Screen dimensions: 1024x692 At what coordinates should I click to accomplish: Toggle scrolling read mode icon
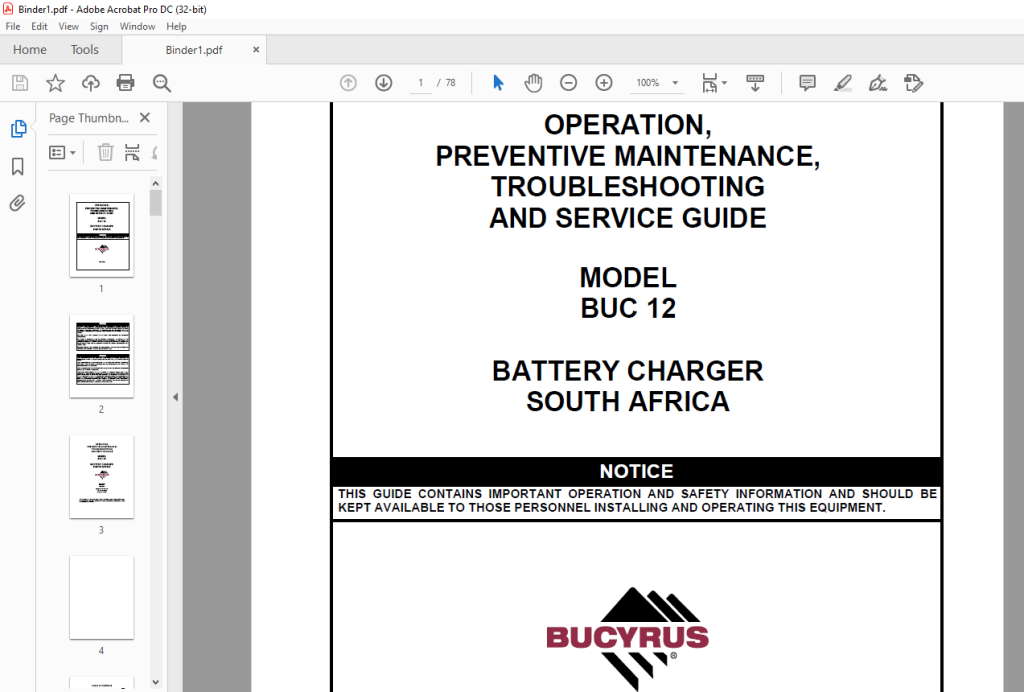(755, 83)
